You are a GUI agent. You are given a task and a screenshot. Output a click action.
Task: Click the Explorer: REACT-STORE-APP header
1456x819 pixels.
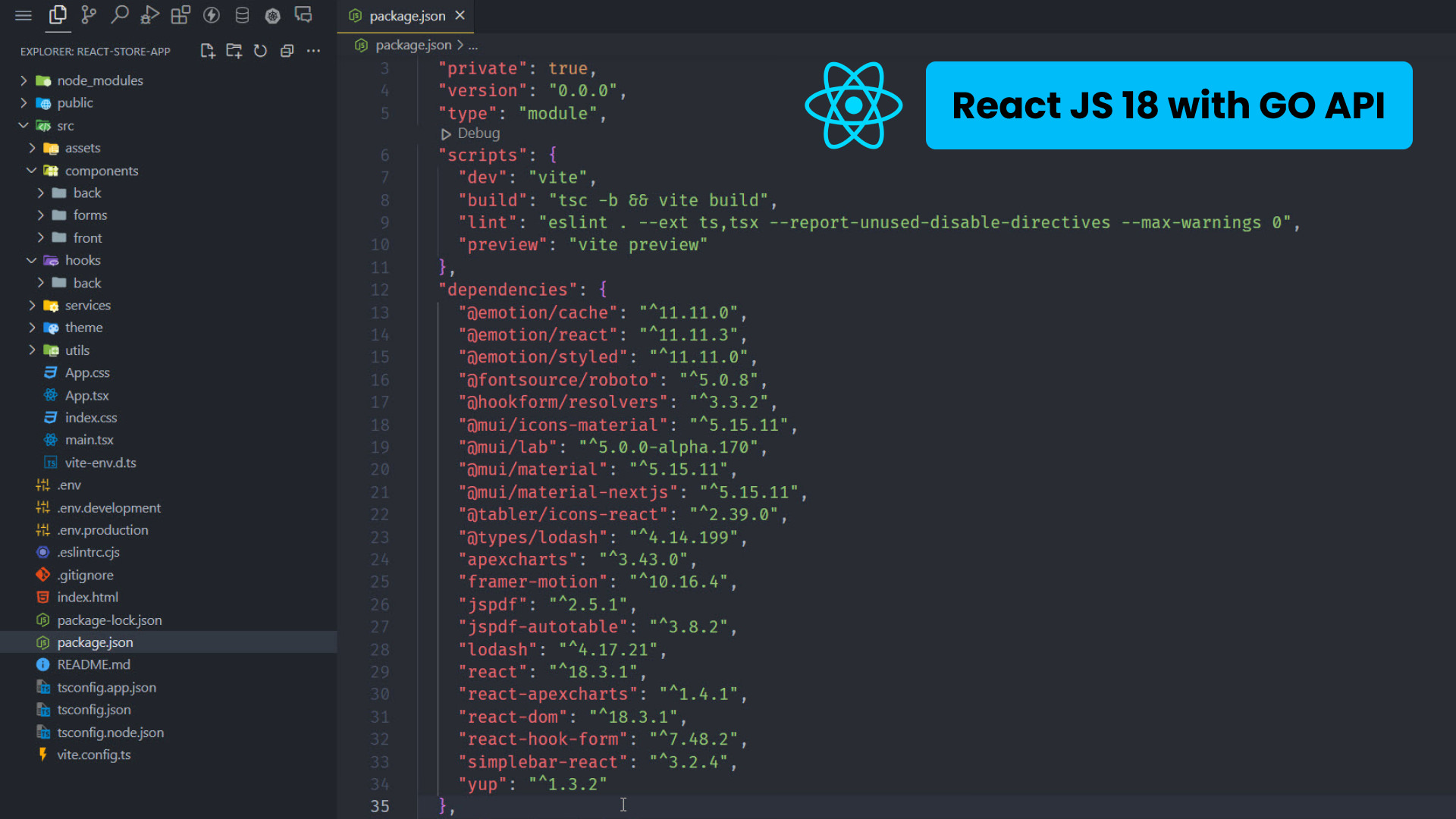[96, 52]
